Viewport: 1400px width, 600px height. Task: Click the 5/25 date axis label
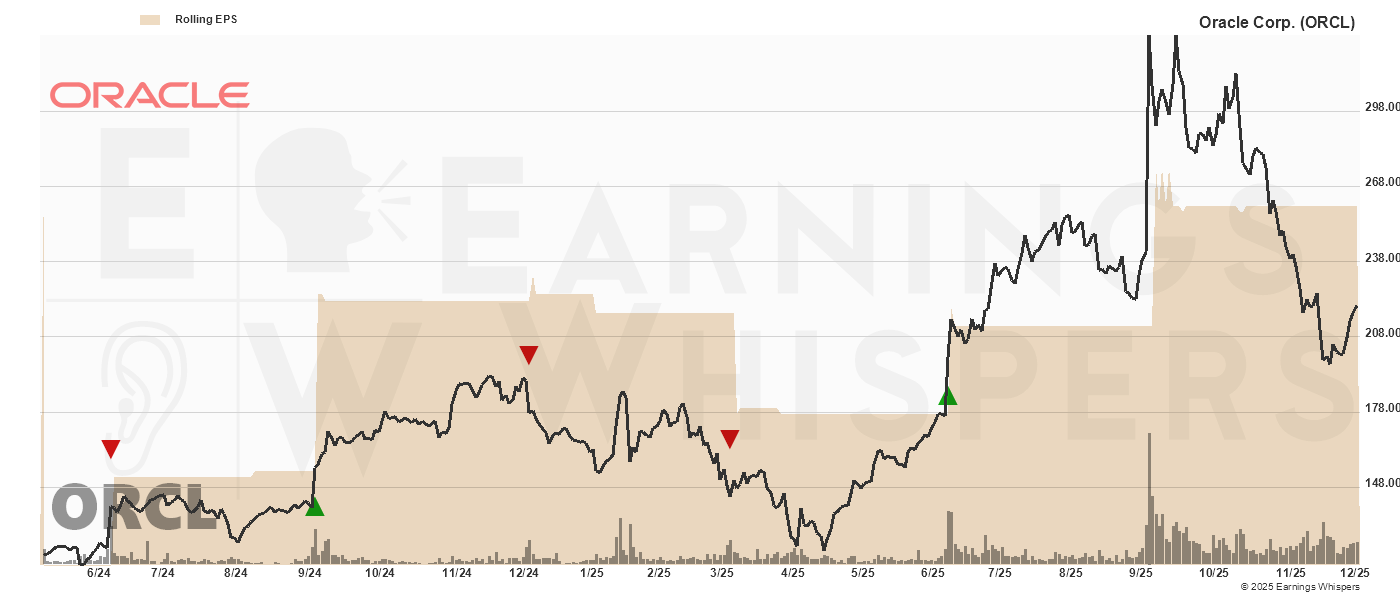pos(862,573)
